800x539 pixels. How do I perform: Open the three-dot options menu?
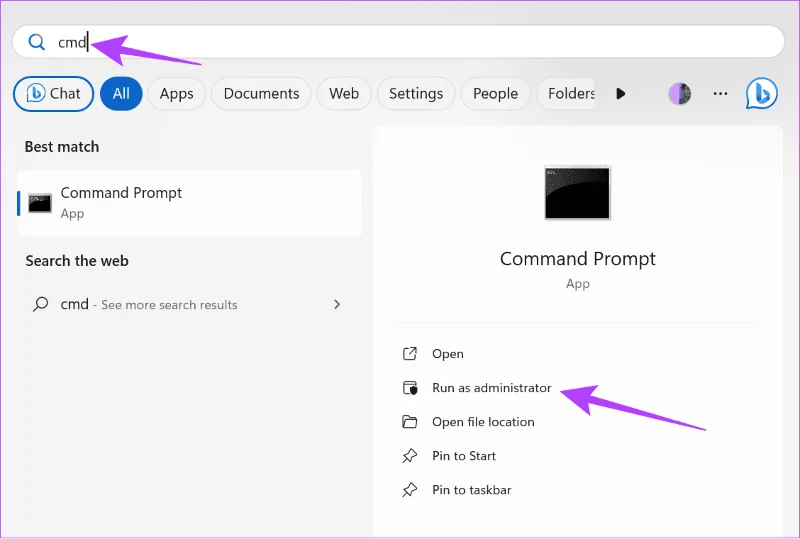tap(720, 93)
